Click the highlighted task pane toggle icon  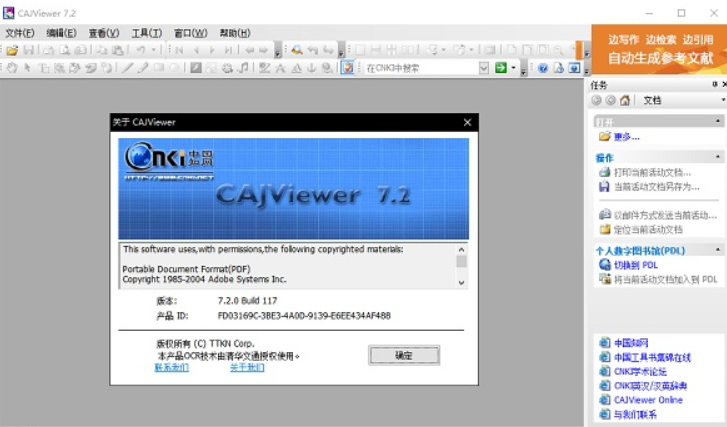click(347, 68)
